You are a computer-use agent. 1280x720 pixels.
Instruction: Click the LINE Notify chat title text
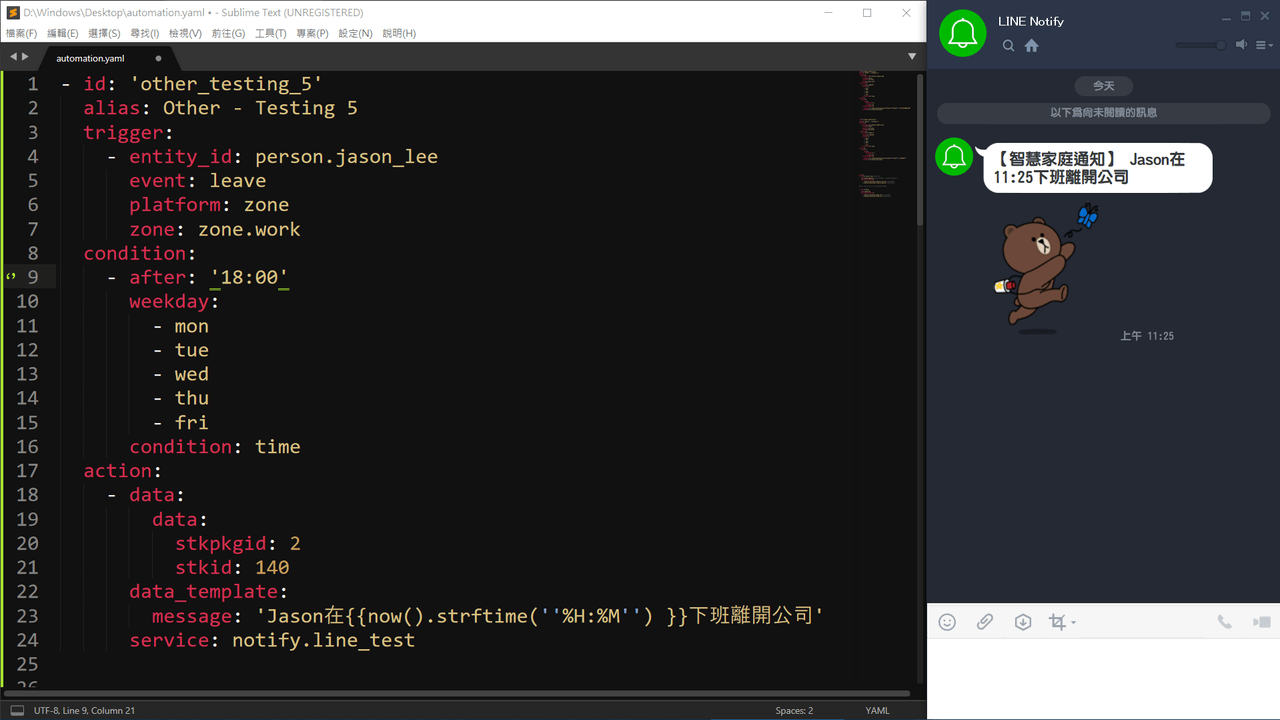pos(1031,21)
